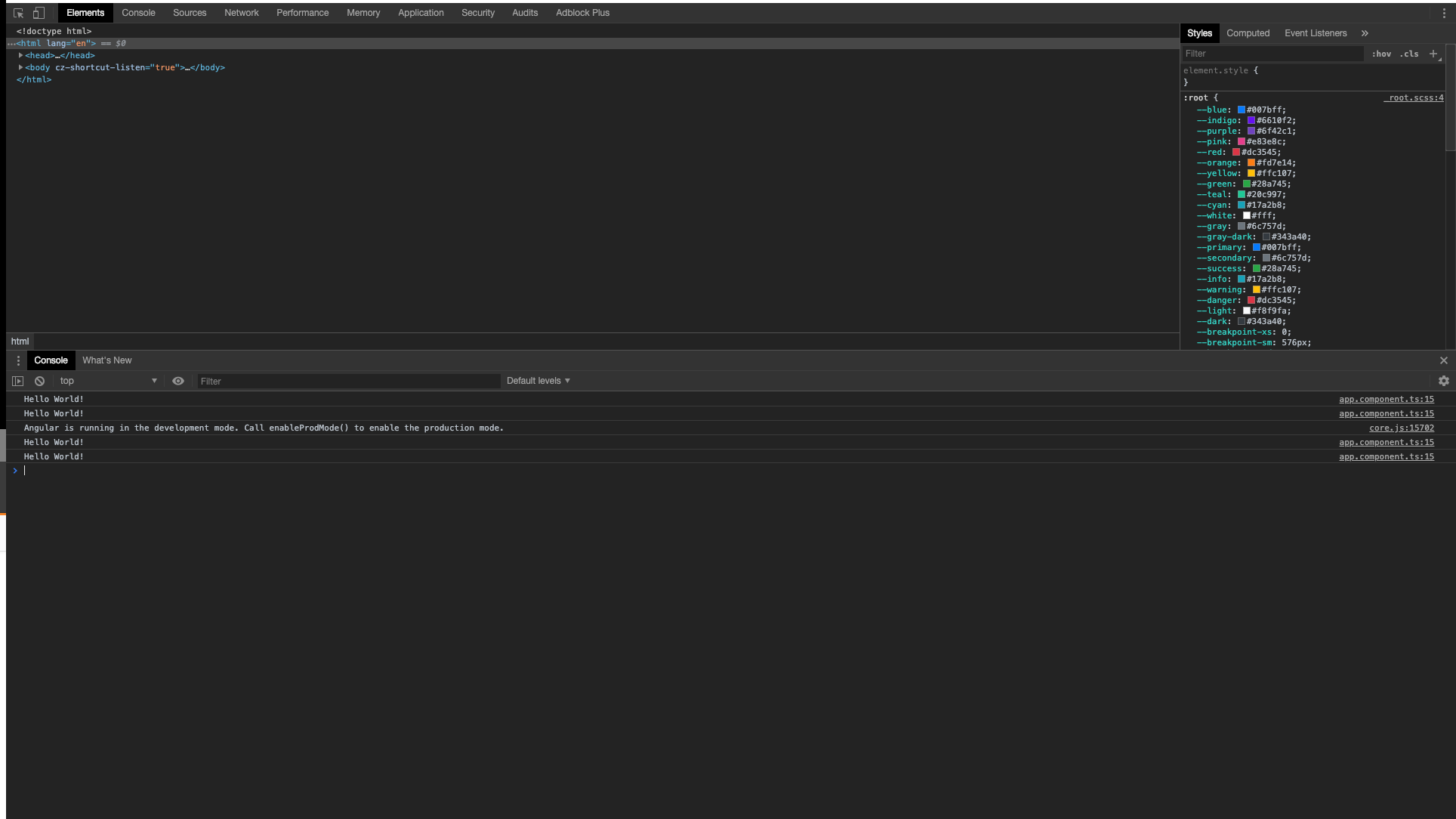
Task: Click the Network panel tab
Action: [240, 12]
